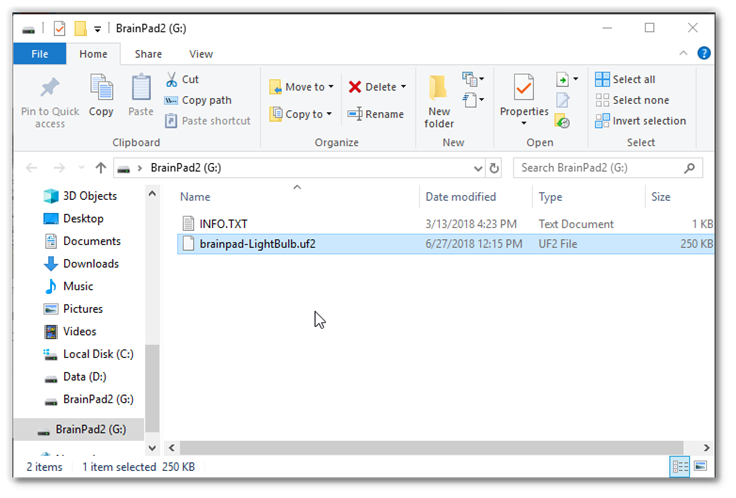Open Properties using the checkmark icon
Viewport: 736px width, 498px height.
(524, 88)
